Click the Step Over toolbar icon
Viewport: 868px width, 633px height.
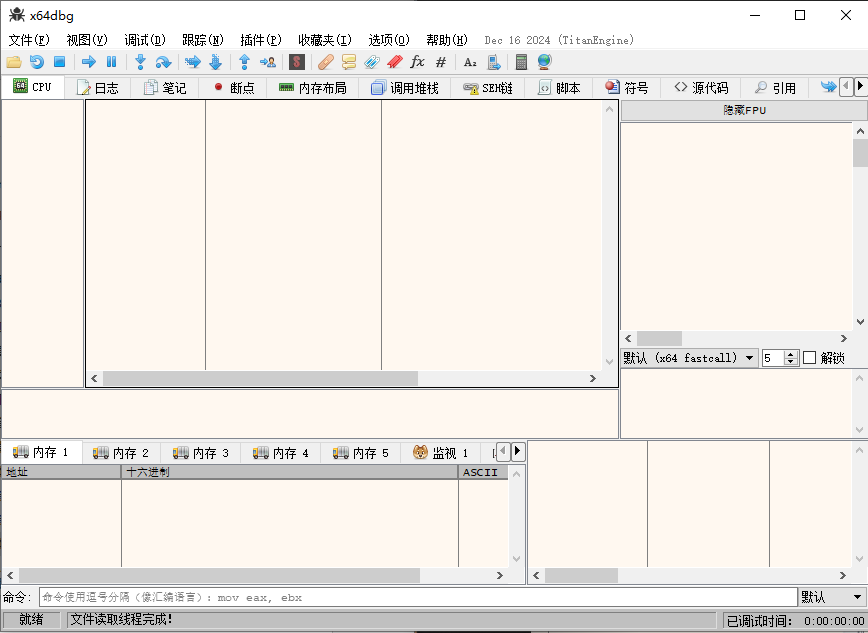click(x=163, y=62)
